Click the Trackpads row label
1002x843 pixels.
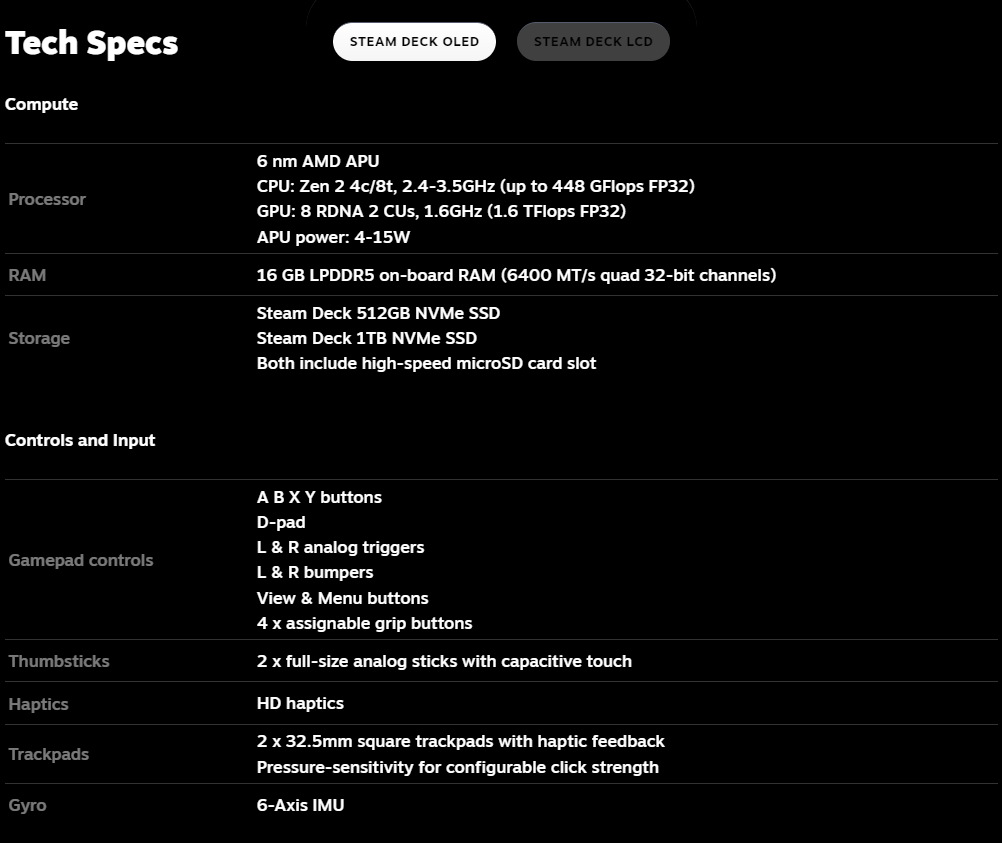[49, 755]
